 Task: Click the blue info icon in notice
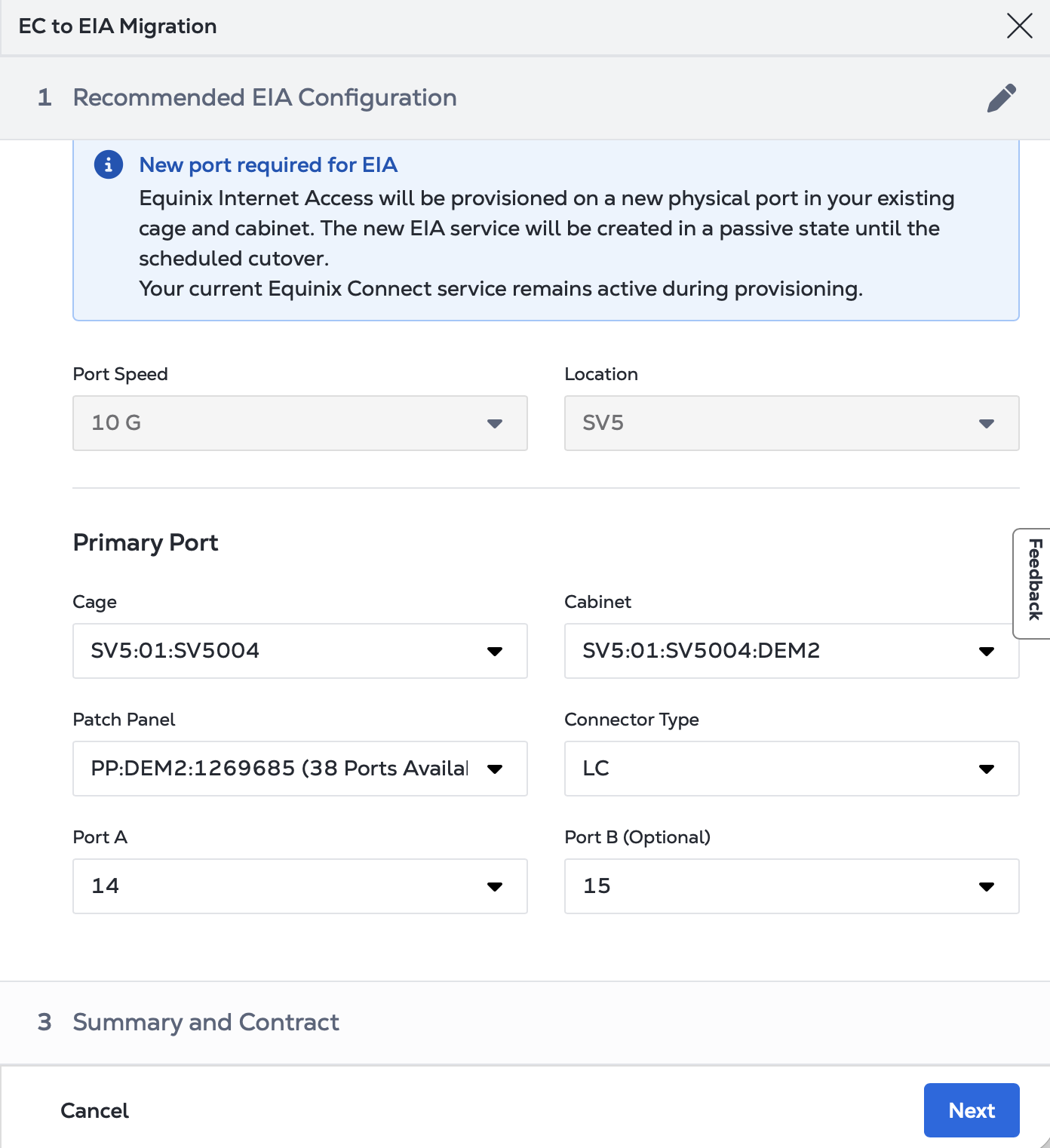coord(109,164)
